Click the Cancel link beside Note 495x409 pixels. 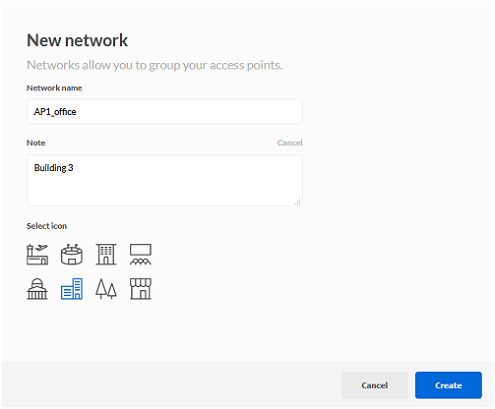290,143
